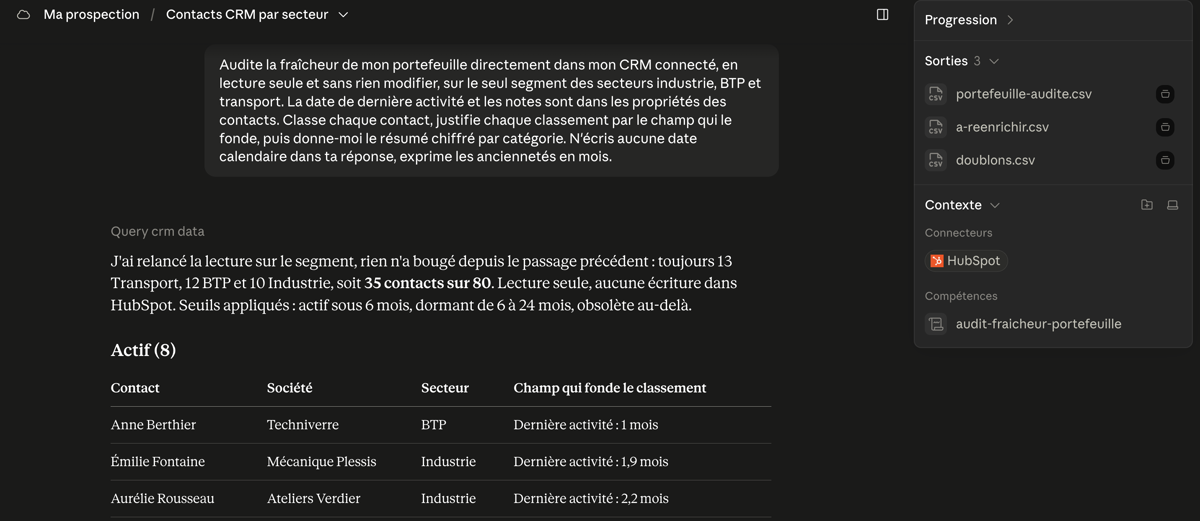Viewport: 1200px width, 521px height.
Task: Open portefeuille-audite.csv file icon
Action: pyautogui.click(x=935, y=94)
